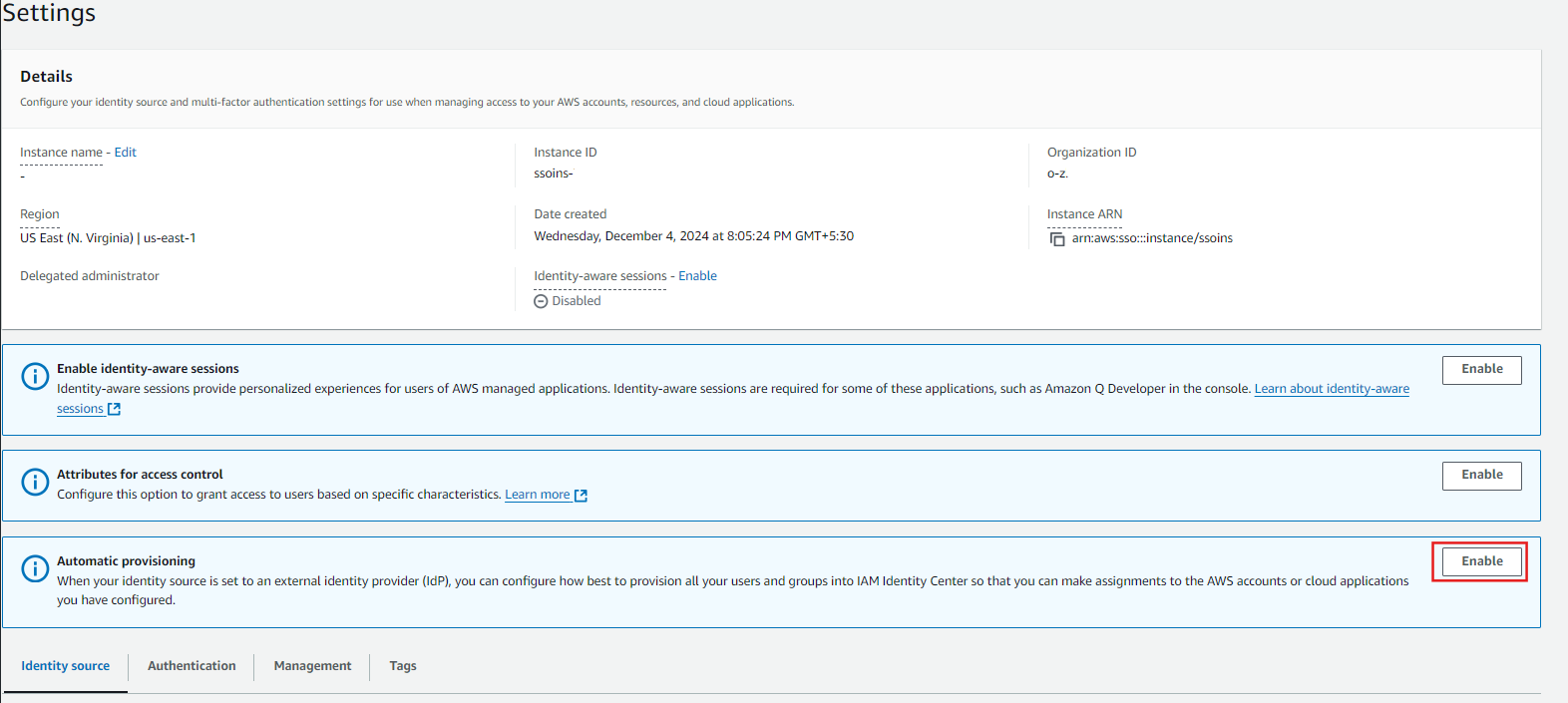Switch to the Authentication tab

point(192,666)
